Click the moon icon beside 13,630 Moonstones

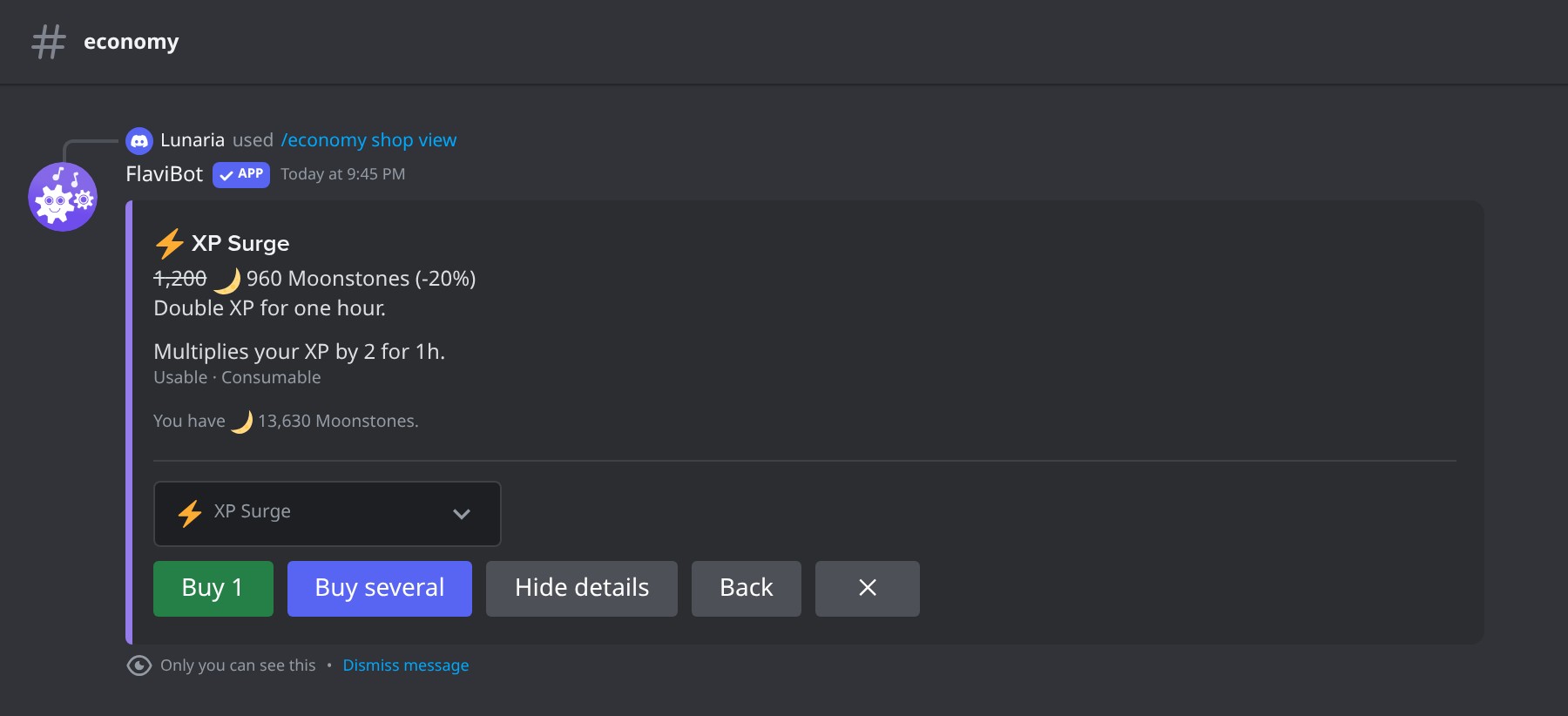241,422
